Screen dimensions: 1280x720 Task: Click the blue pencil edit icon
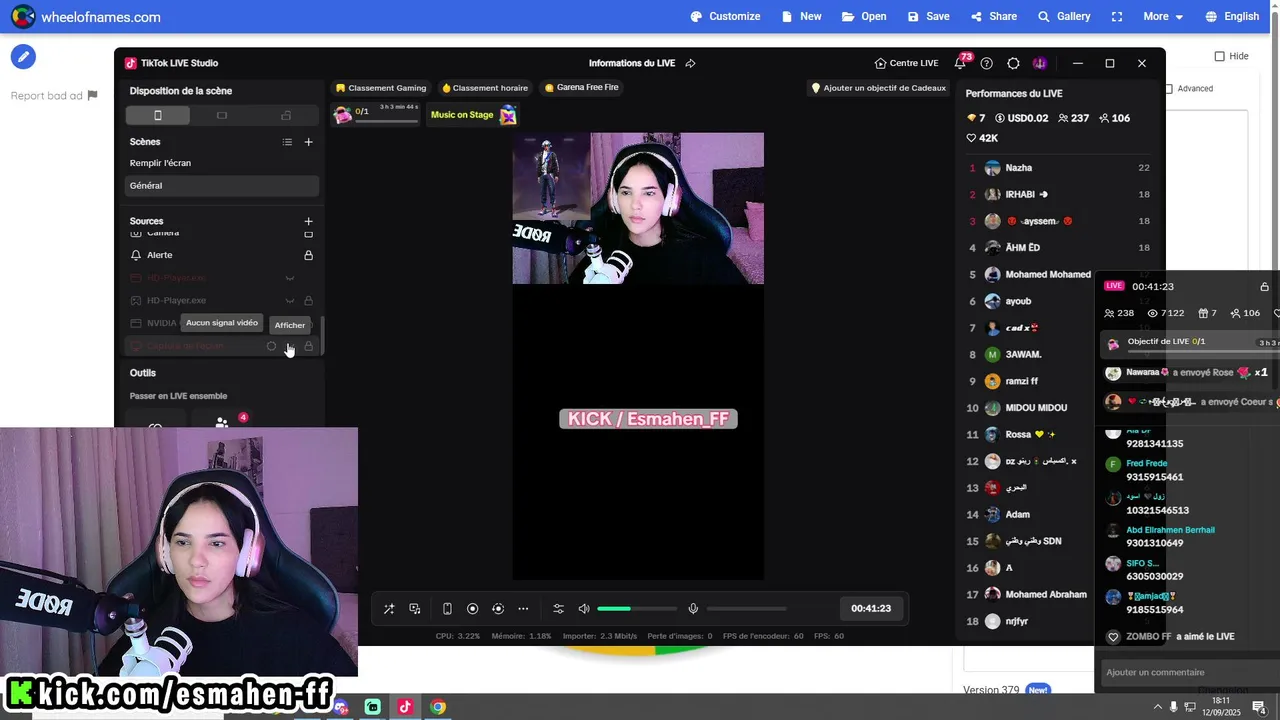pos(23,56)
